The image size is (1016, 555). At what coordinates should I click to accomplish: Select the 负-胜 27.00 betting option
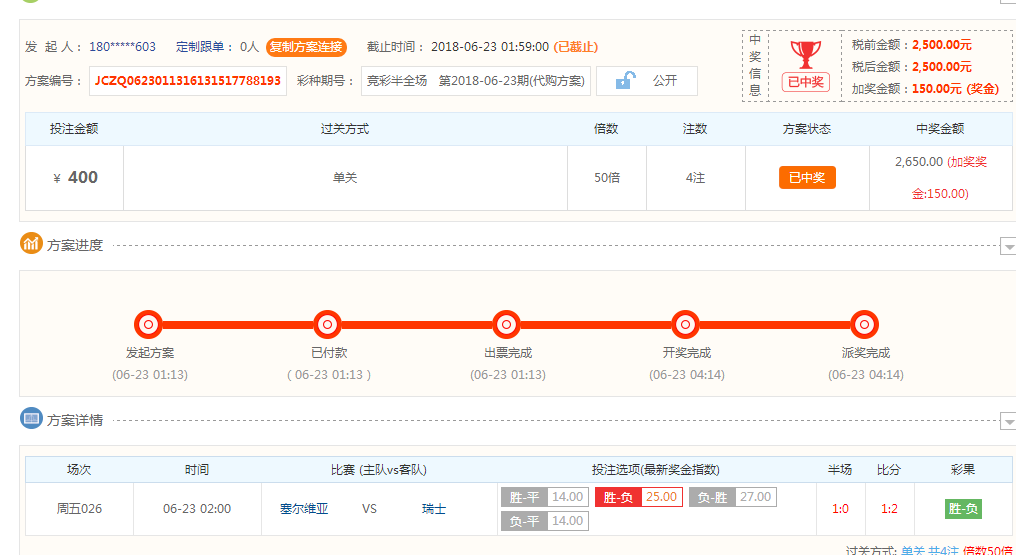[x=732, y=497]
